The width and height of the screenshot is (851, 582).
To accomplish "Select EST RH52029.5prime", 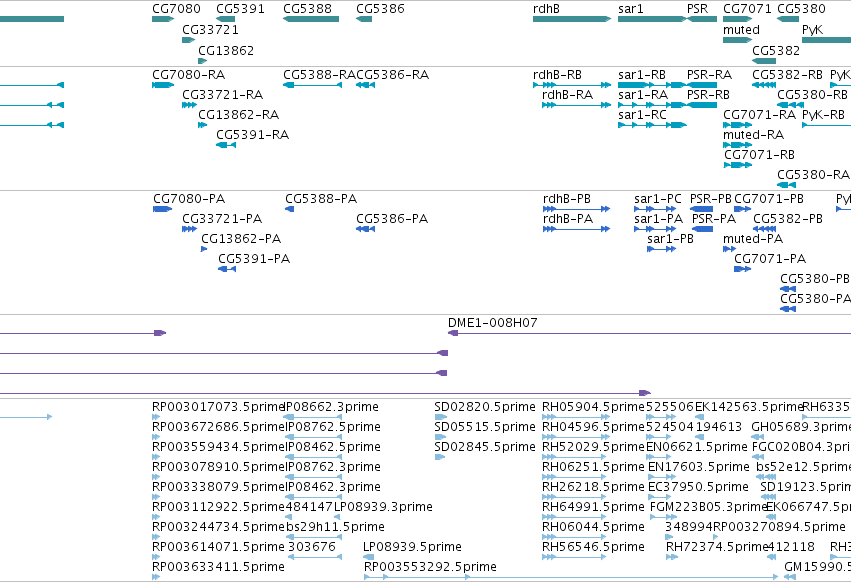I will point(574,458).
